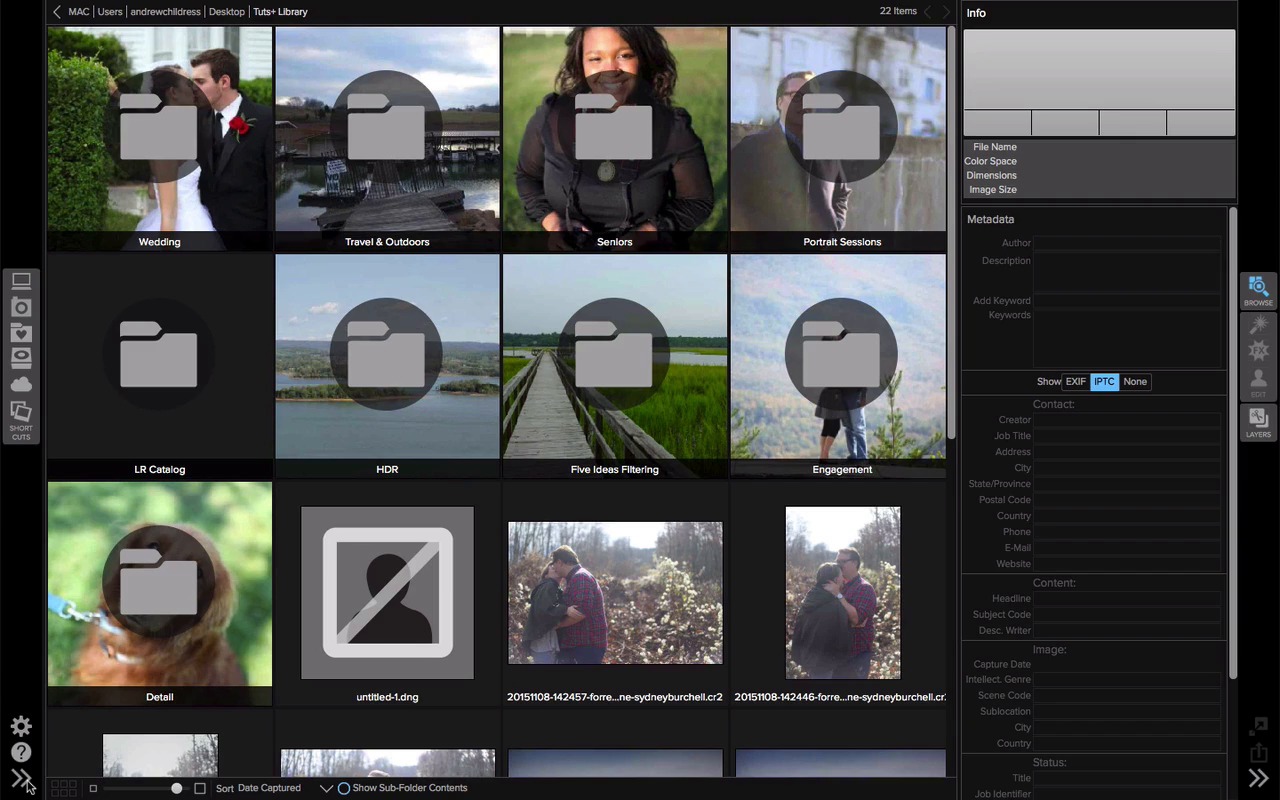1280x800 pixels.
Task: Click the Website contact field
Action: click(x=1127, y=564)
